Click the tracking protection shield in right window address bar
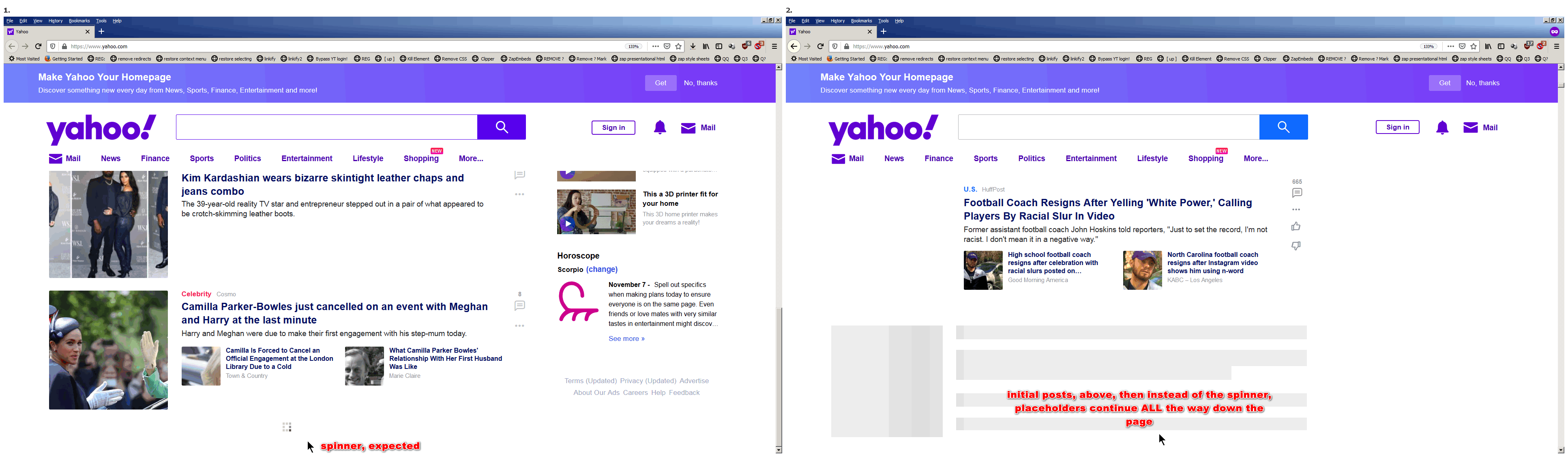The width and height of the screenshot is (1568, 457). coord(835,46)
